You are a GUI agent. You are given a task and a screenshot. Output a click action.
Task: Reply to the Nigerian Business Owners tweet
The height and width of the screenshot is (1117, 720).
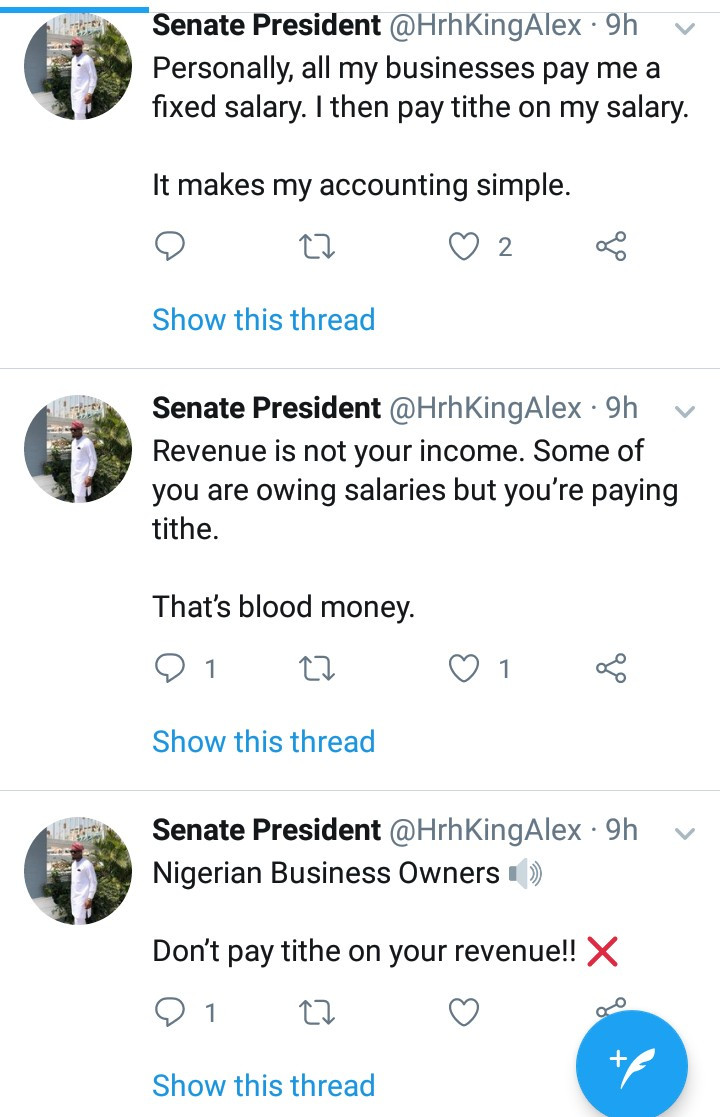point(171,1013)
